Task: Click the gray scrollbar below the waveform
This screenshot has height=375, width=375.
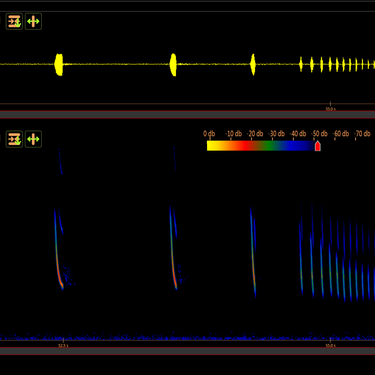Action: (187, 115)
